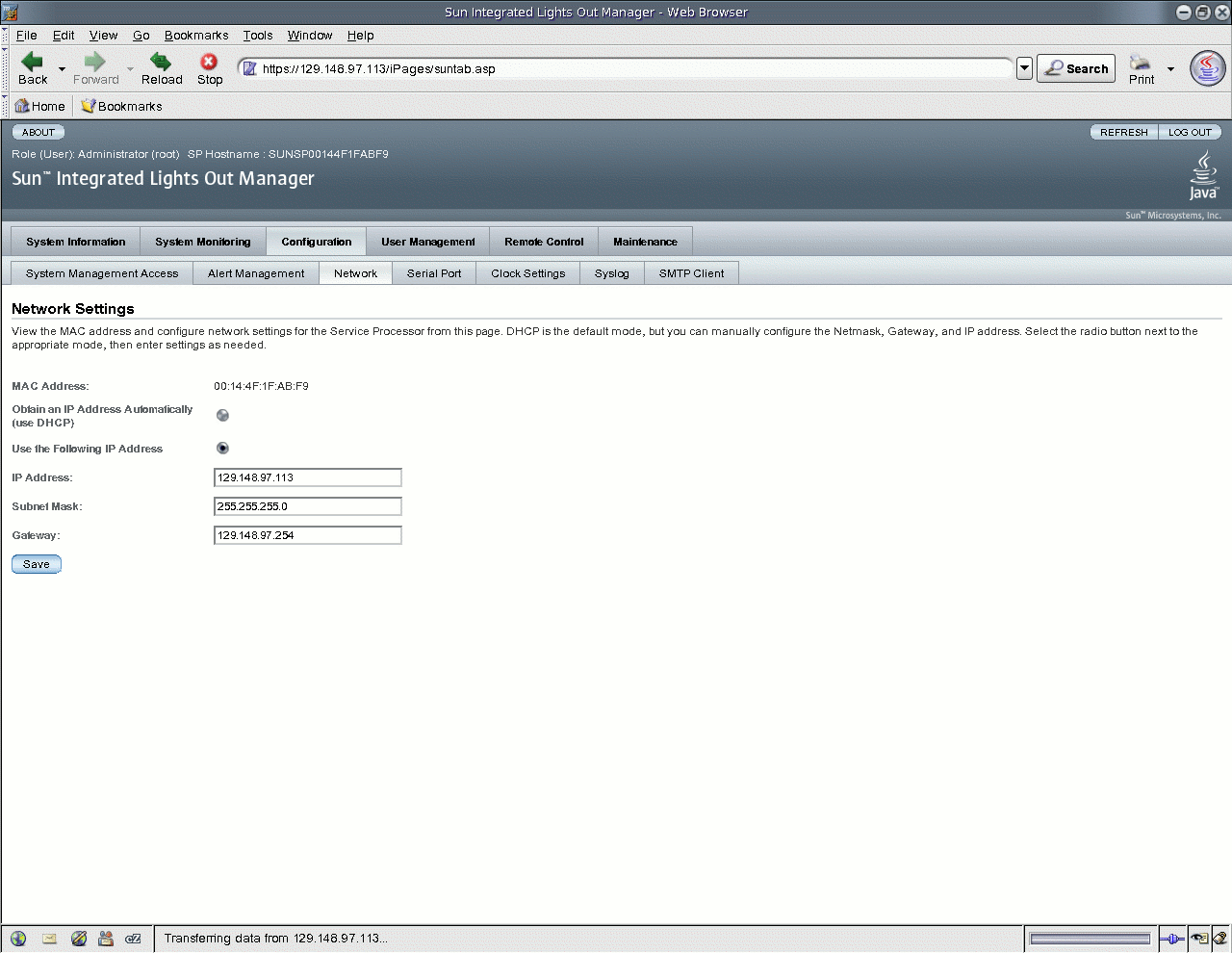Click the browser throbber logo icon
Image resolution: width=1232 pixels, height=953 pixels.
[1208, 68]
